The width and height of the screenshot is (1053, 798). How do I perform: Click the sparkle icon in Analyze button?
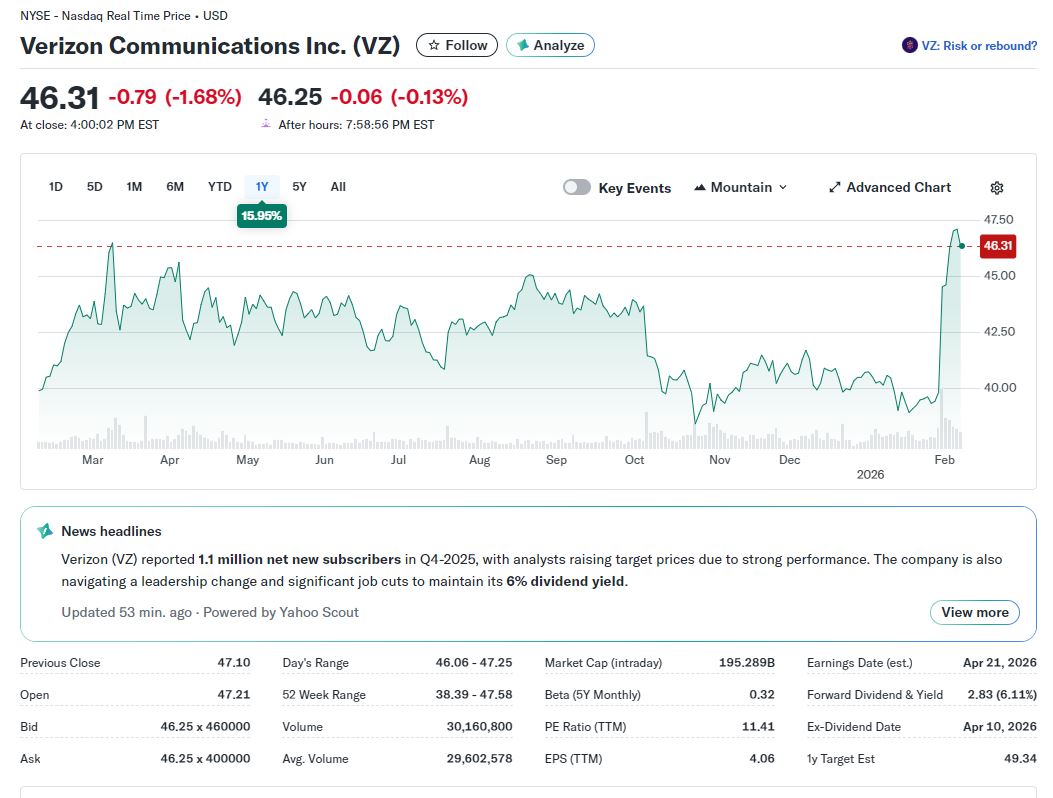522,45
